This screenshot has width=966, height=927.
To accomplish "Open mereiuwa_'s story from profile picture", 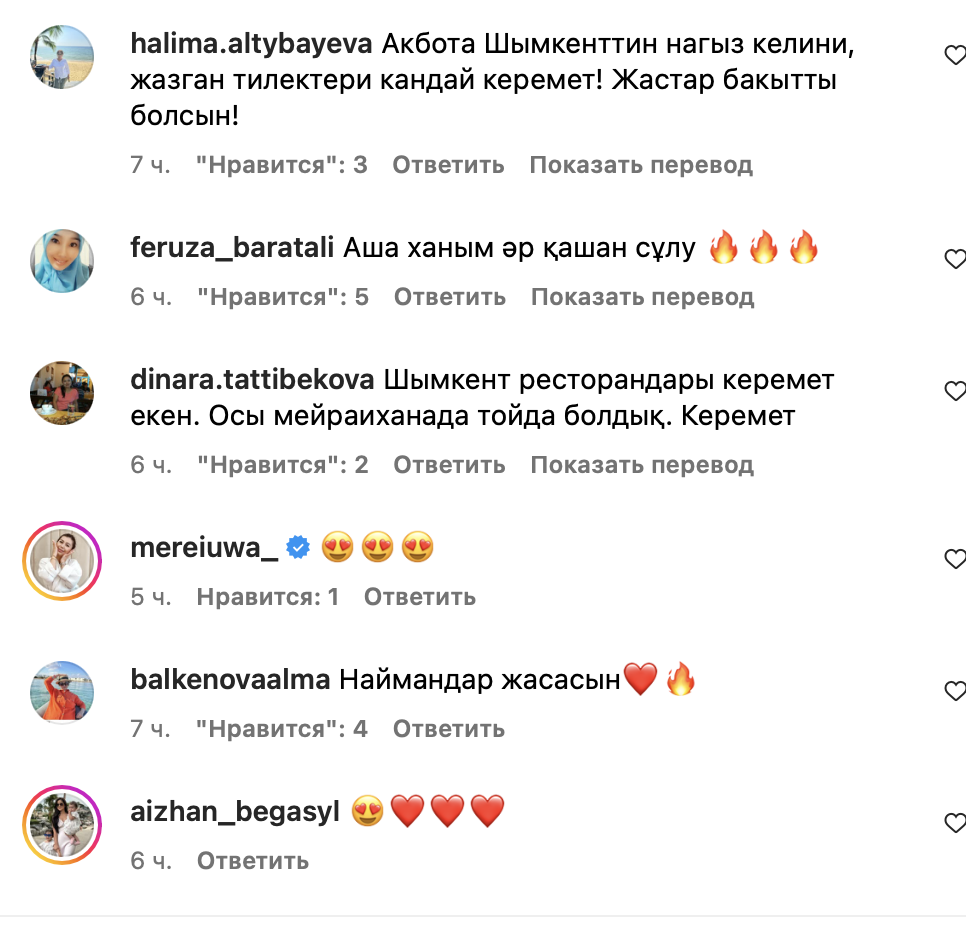I will pyautogui.click(x=62, y=561).
